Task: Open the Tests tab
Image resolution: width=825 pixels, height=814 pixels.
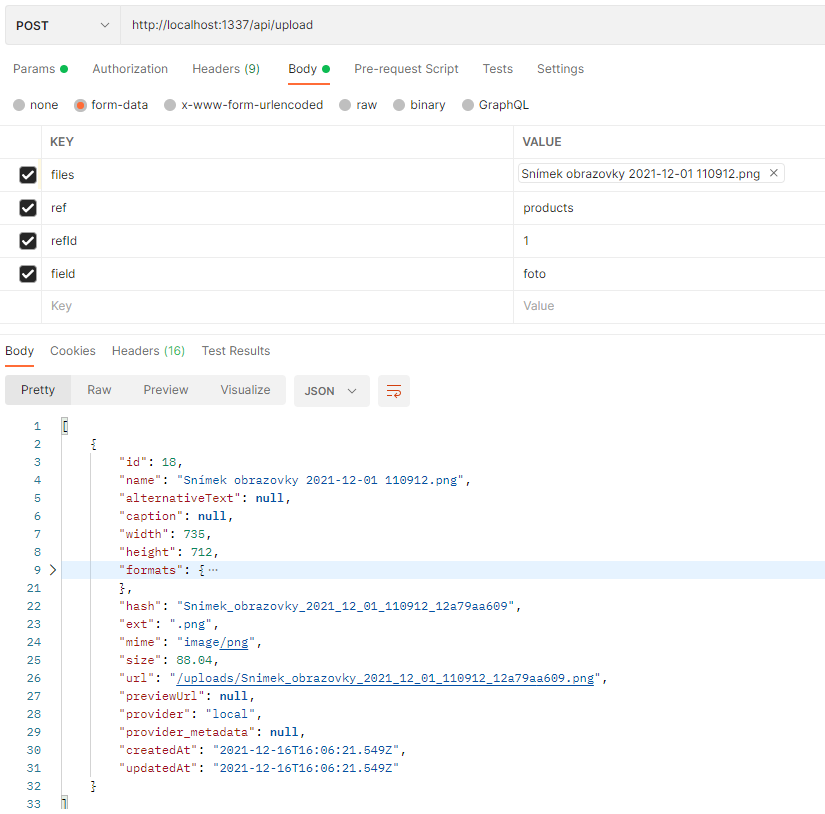Action: (498, 69)
